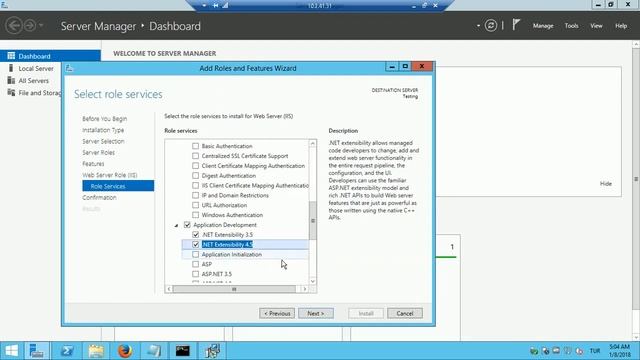
Task: Uncheck .NET Extensibility 3.5
Action: click(x=196, y=235)
